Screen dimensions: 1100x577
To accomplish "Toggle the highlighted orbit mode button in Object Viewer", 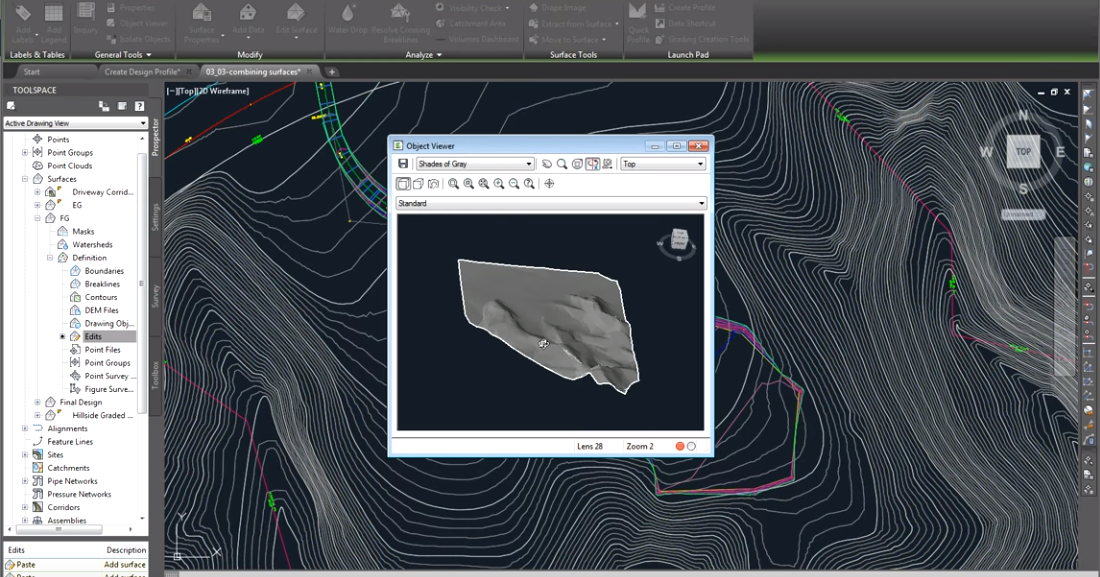I will click(592, 164).
